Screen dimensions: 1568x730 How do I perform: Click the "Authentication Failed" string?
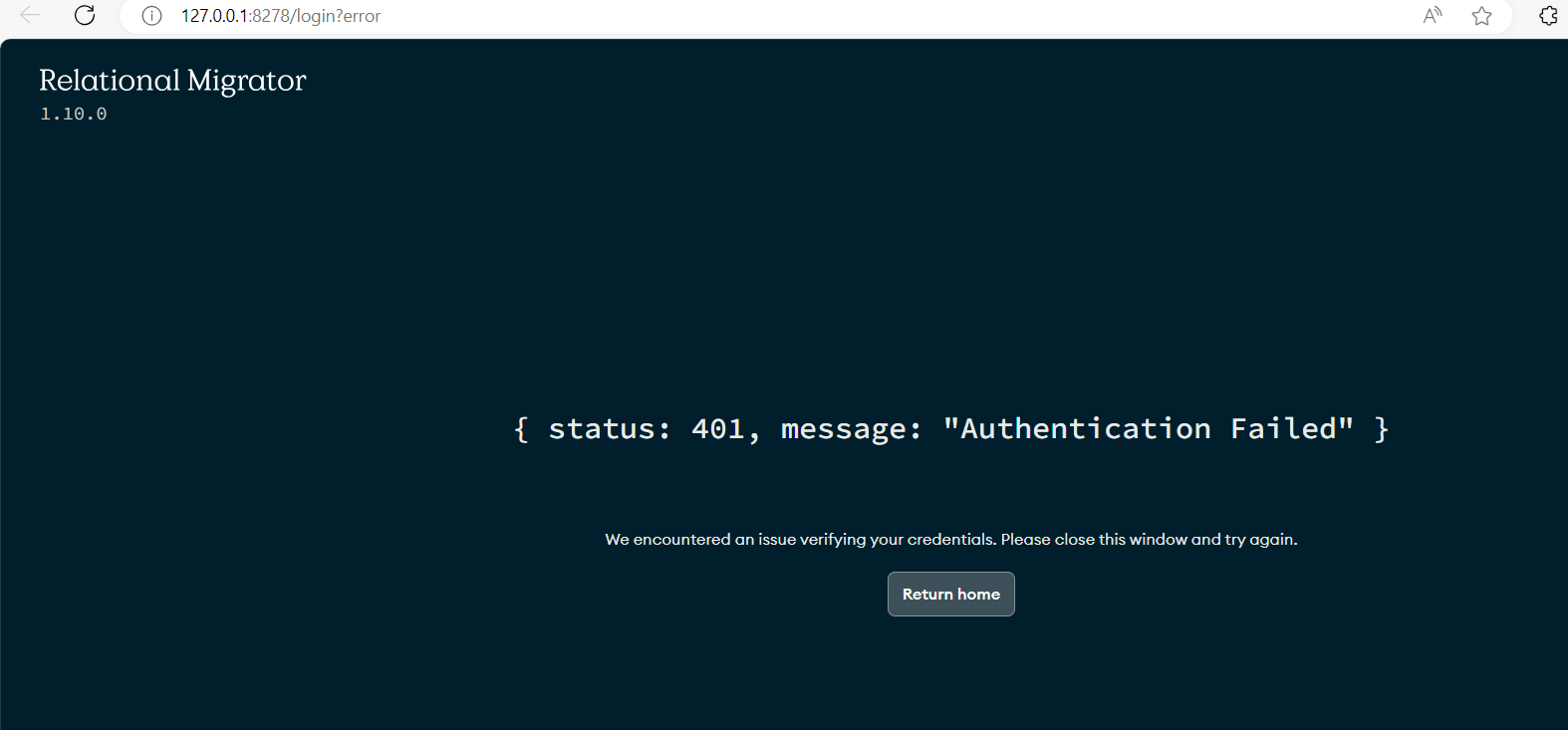(1148, 428)
